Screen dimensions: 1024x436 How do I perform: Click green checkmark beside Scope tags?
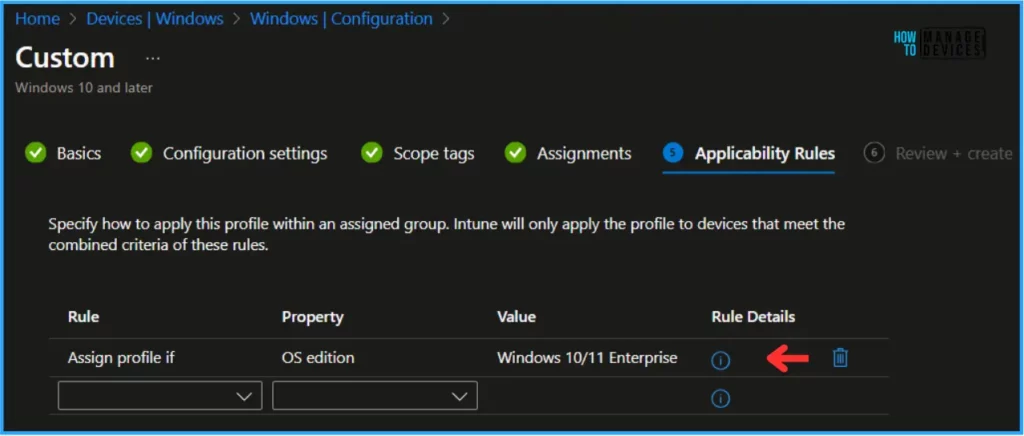[x=372, y=153]
